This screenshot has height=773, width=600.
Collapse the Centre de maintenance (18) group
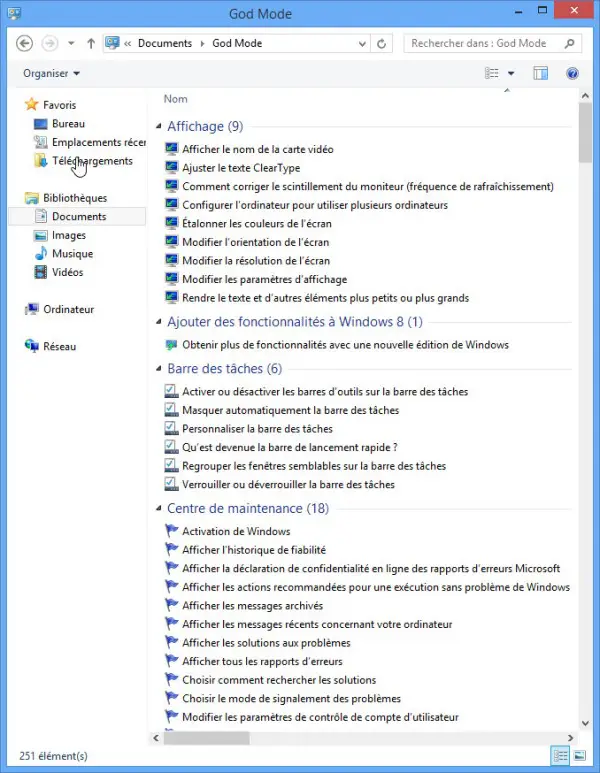click(x=159, y=508)
